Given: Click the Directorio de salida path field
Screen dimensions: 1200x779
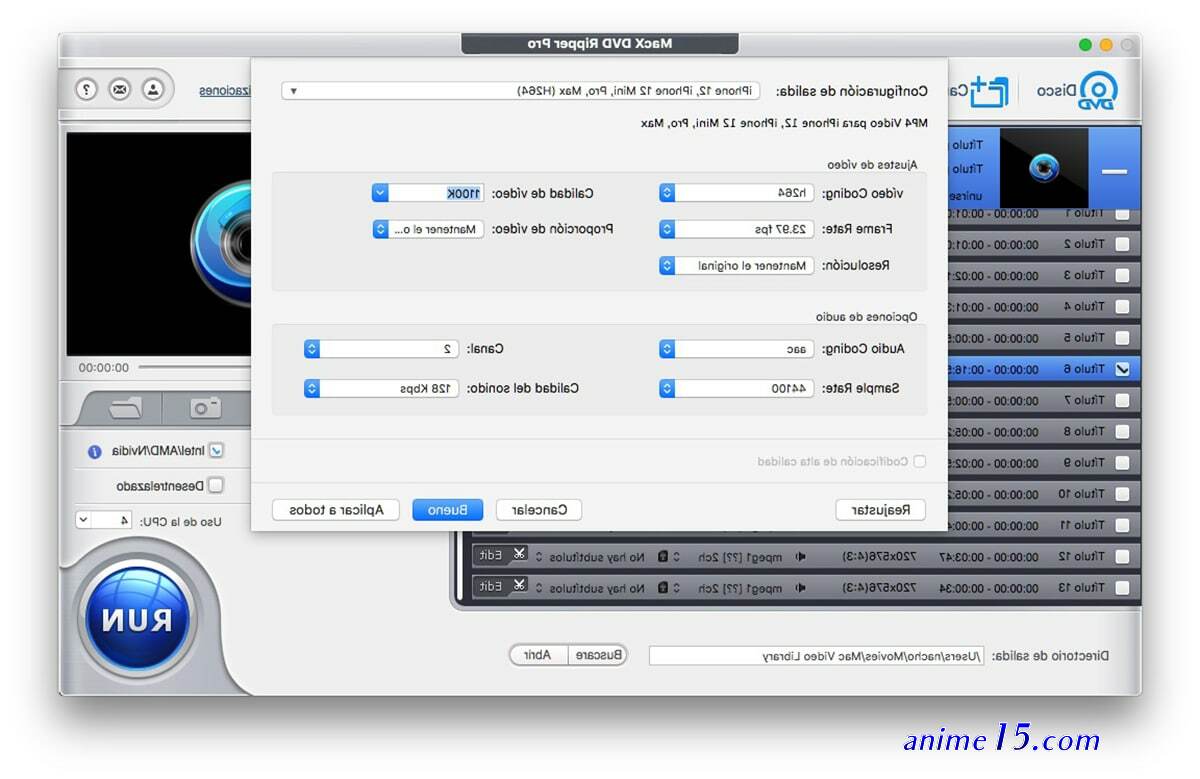Looking at the screenshot, I should click(x=817, y=656).
